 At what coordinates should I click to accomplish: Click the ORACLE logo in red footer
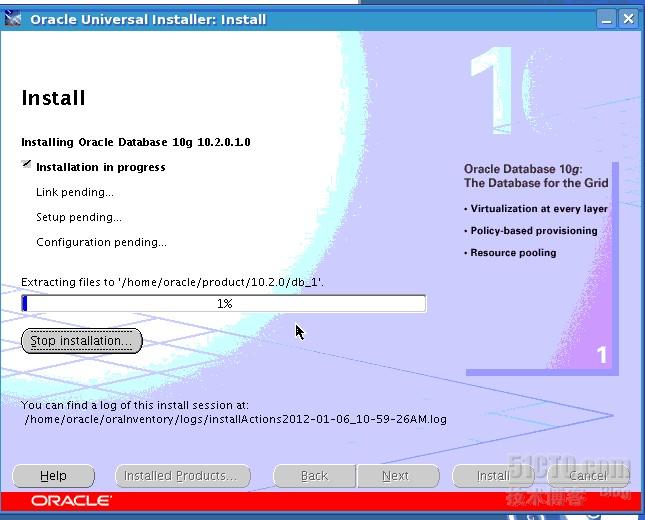click(71, 501)
